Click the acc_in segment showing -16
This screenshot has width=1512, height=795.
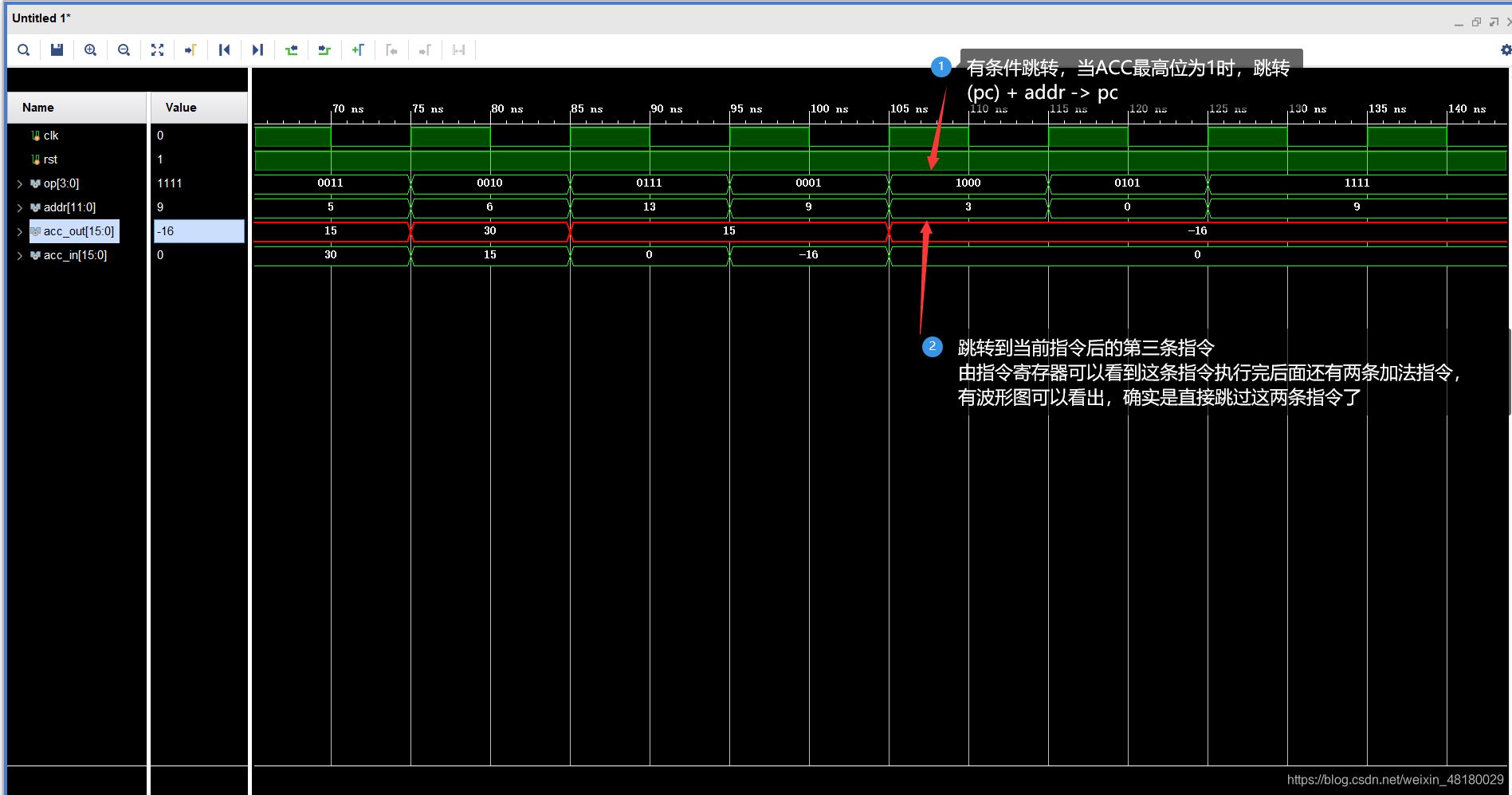coord(809,255)
